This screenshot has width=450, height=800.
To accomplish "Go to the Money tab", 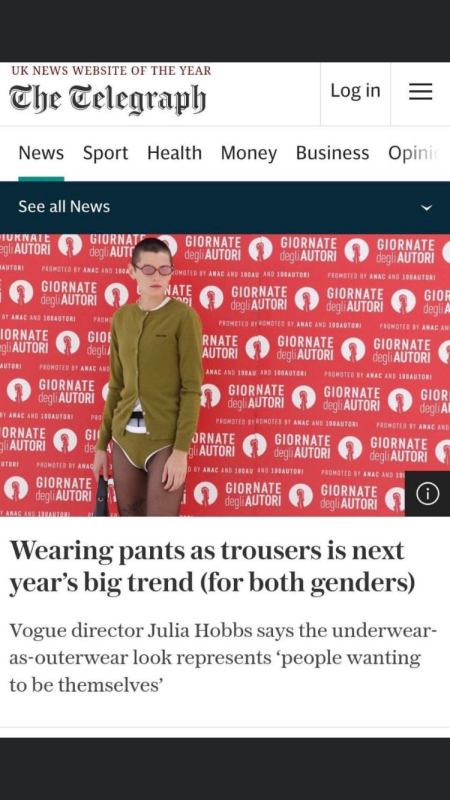I will [x=249, y=153].
